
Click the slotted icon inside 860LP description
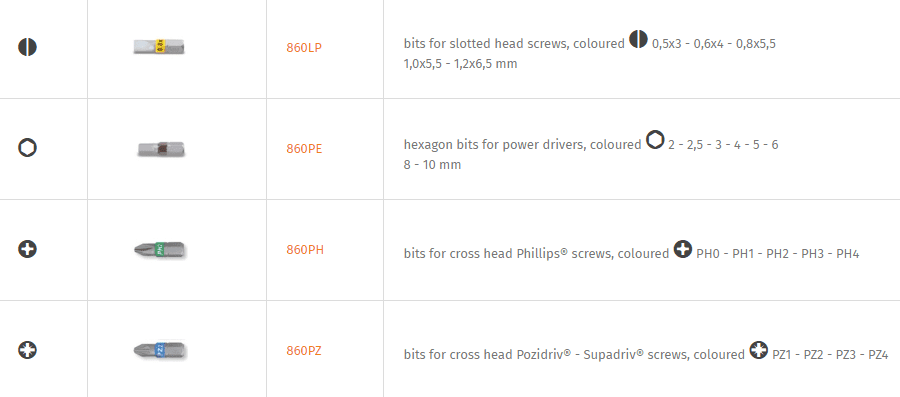pos(638,39)
